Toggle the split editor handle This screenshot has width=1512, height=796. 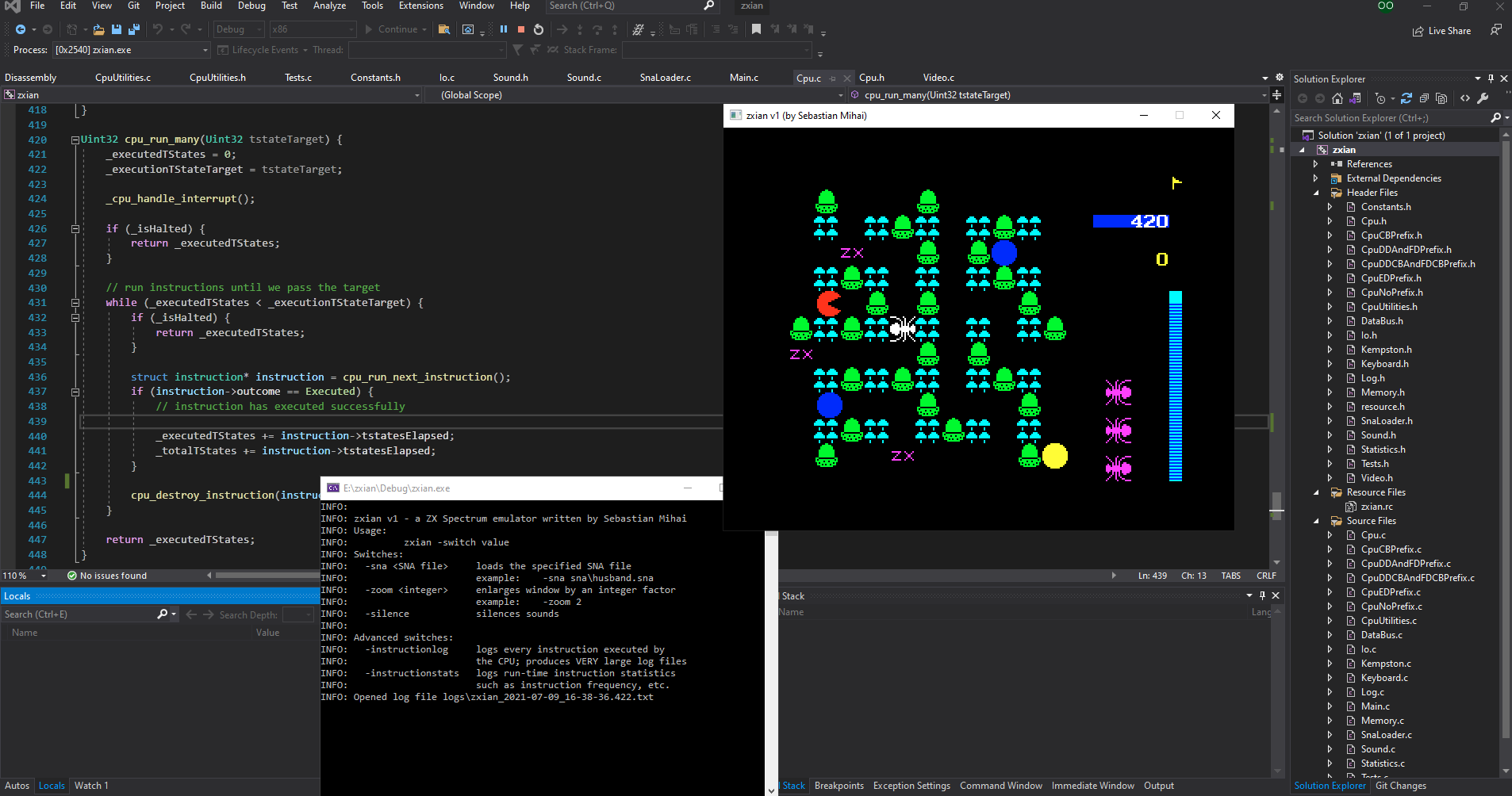[1276, 95]
